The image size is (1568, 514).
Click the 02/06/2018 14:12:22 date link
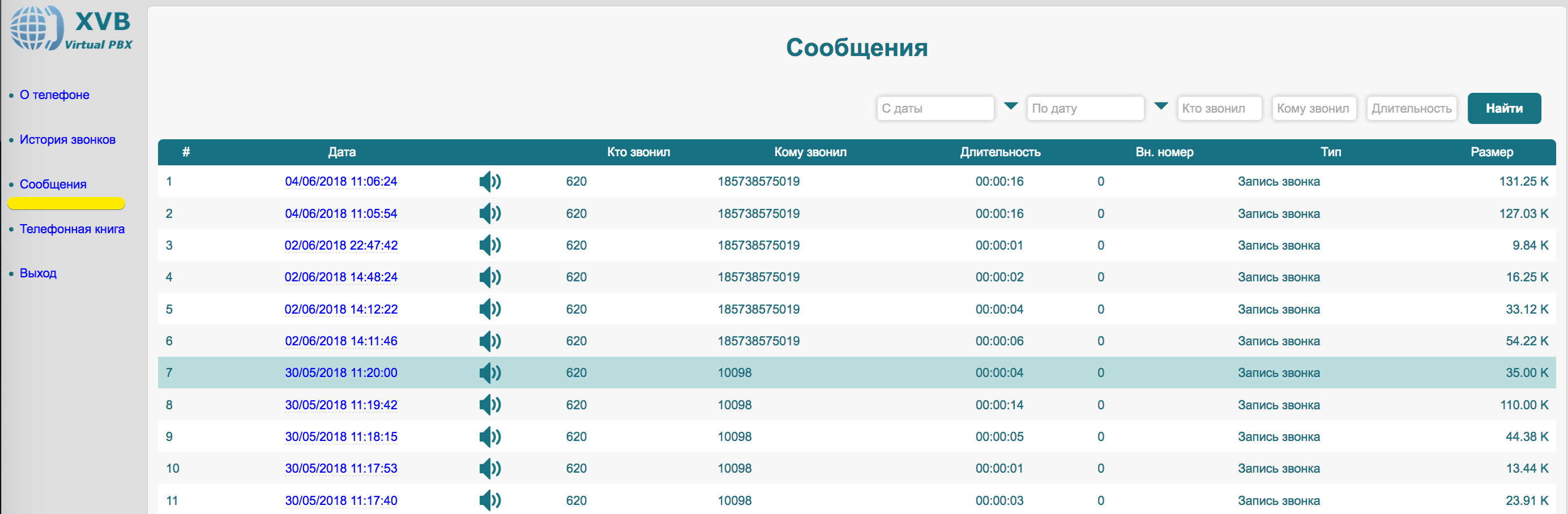click(x=341, y=309)
